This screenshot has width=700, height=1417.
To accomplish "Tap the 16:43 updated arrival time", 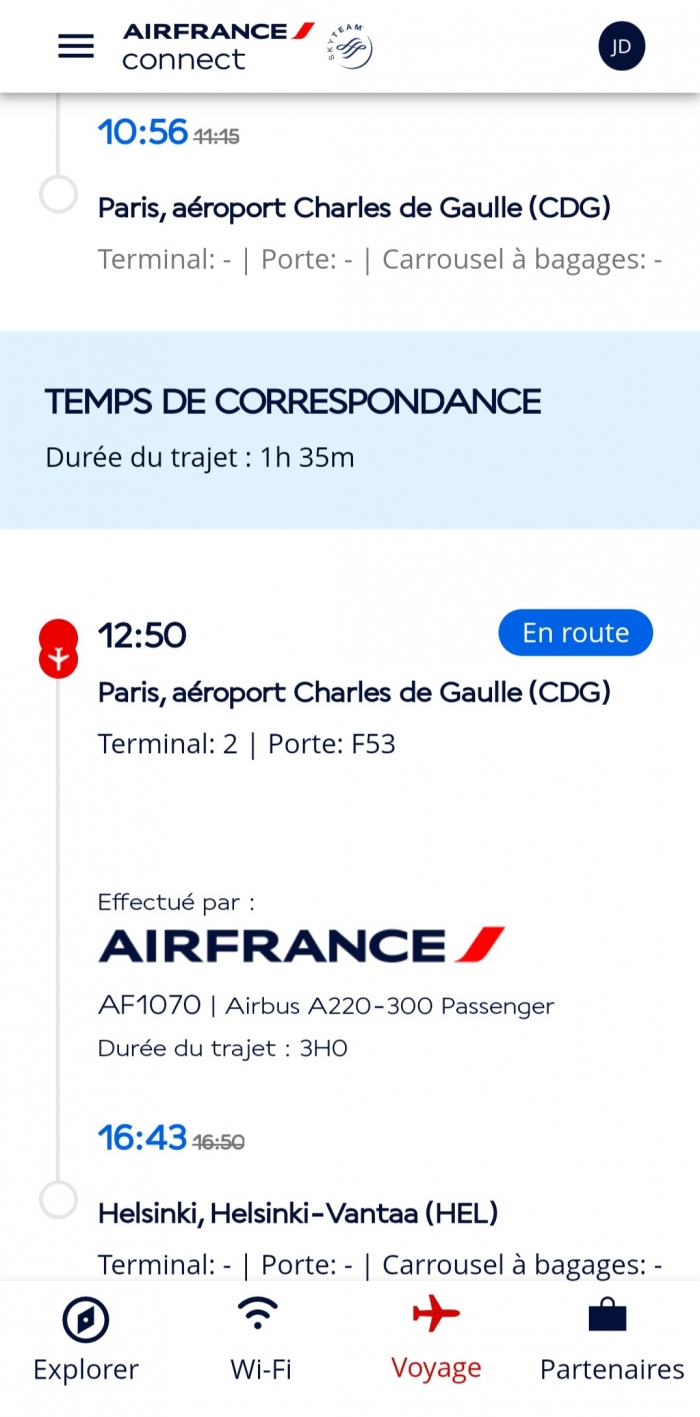I will (x=143, y=1138).
